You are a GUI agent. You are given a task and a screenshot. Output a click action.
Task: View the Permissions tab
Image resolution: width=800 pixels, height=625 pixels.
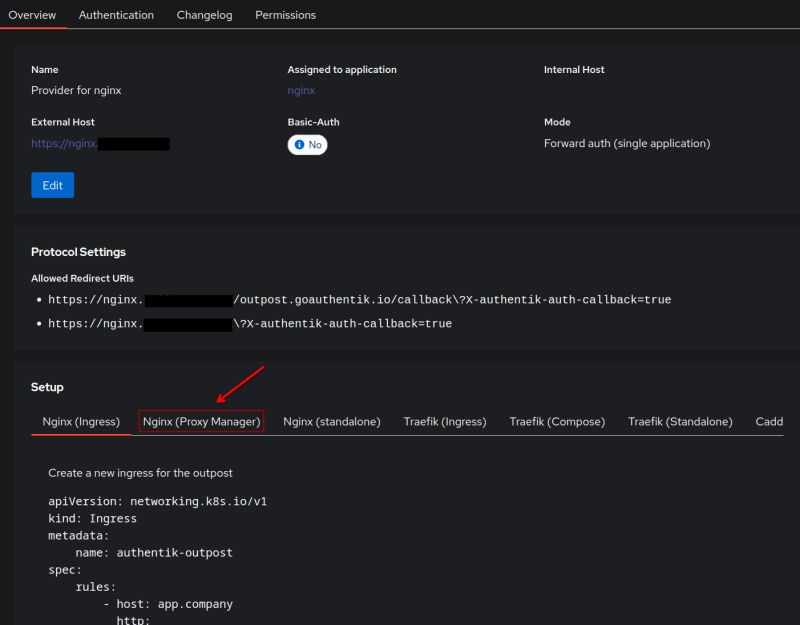[x=285, y=15]
